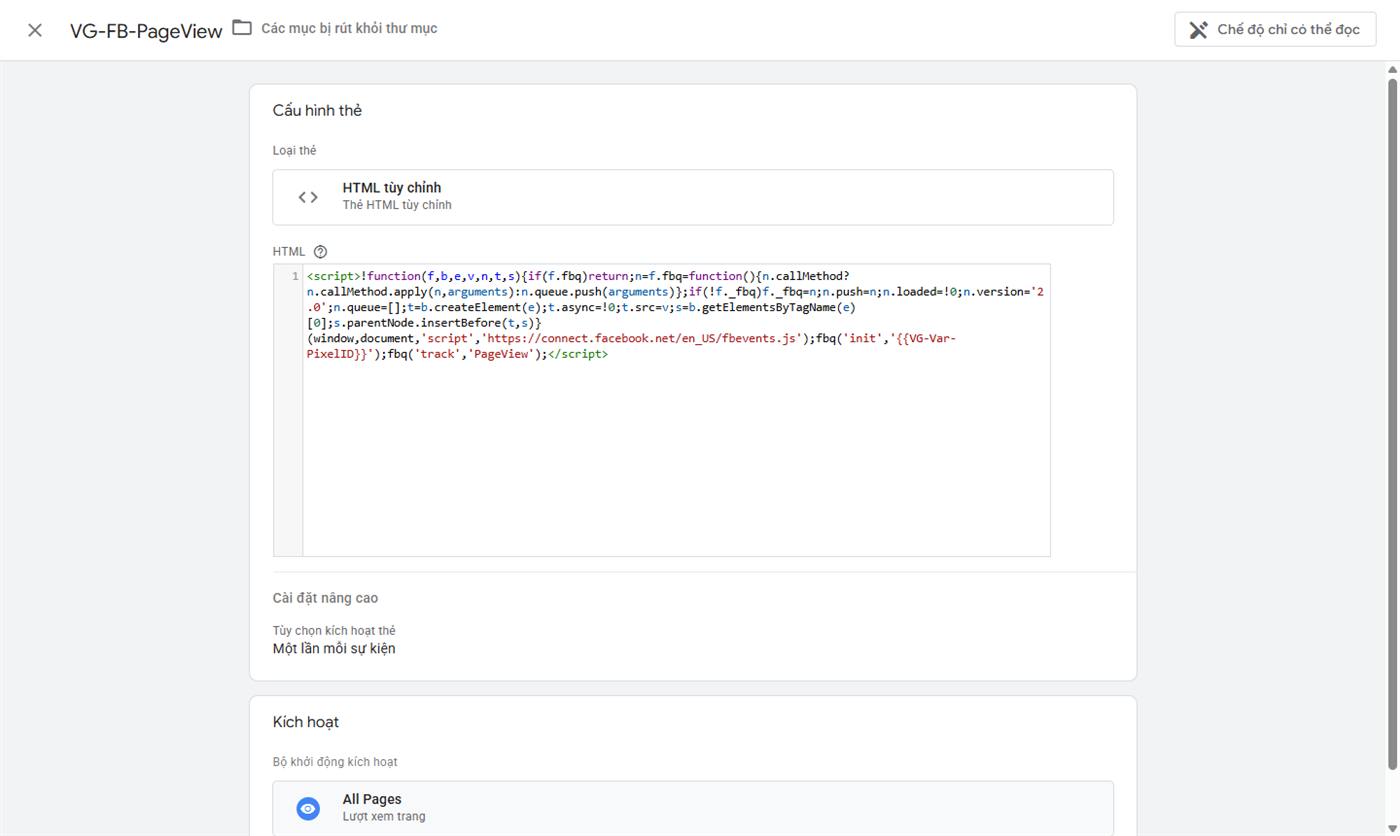Click the 'Loại thẻ' label
This screenshot has height=836, width=1400.
click(294, 151)
